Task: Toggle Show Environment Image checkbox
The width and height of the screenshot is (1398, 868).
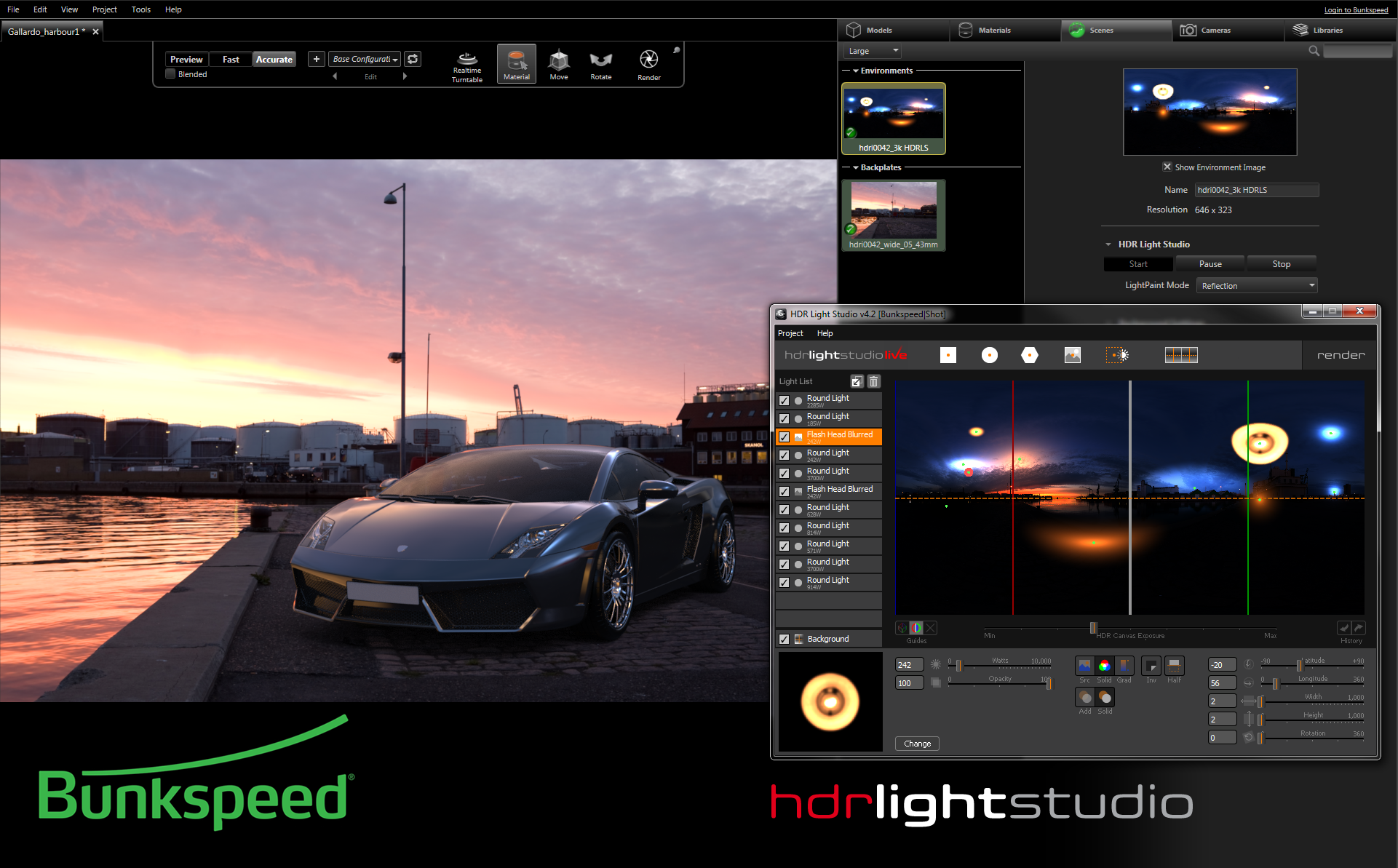Action: pos(1167,167)
